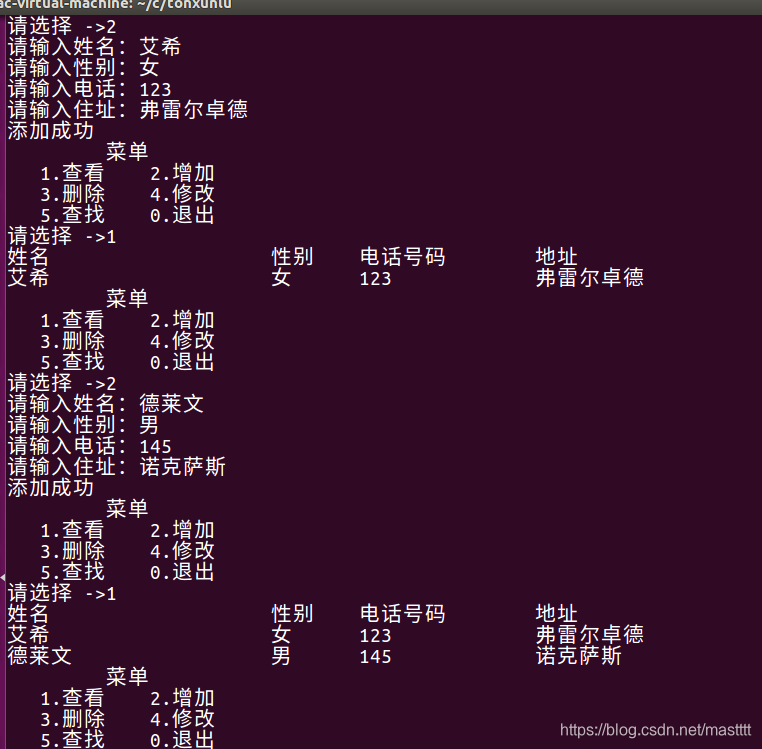Select the input value 弗雷尔卓德 after 请输入住址
The image size is (762, 749).
(194, 110)
